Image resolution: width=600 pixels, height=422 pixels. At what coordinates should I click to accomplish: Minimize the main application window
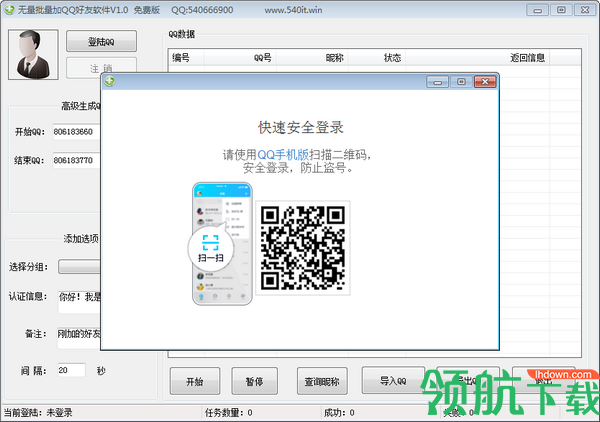click(x=537, y=10)
